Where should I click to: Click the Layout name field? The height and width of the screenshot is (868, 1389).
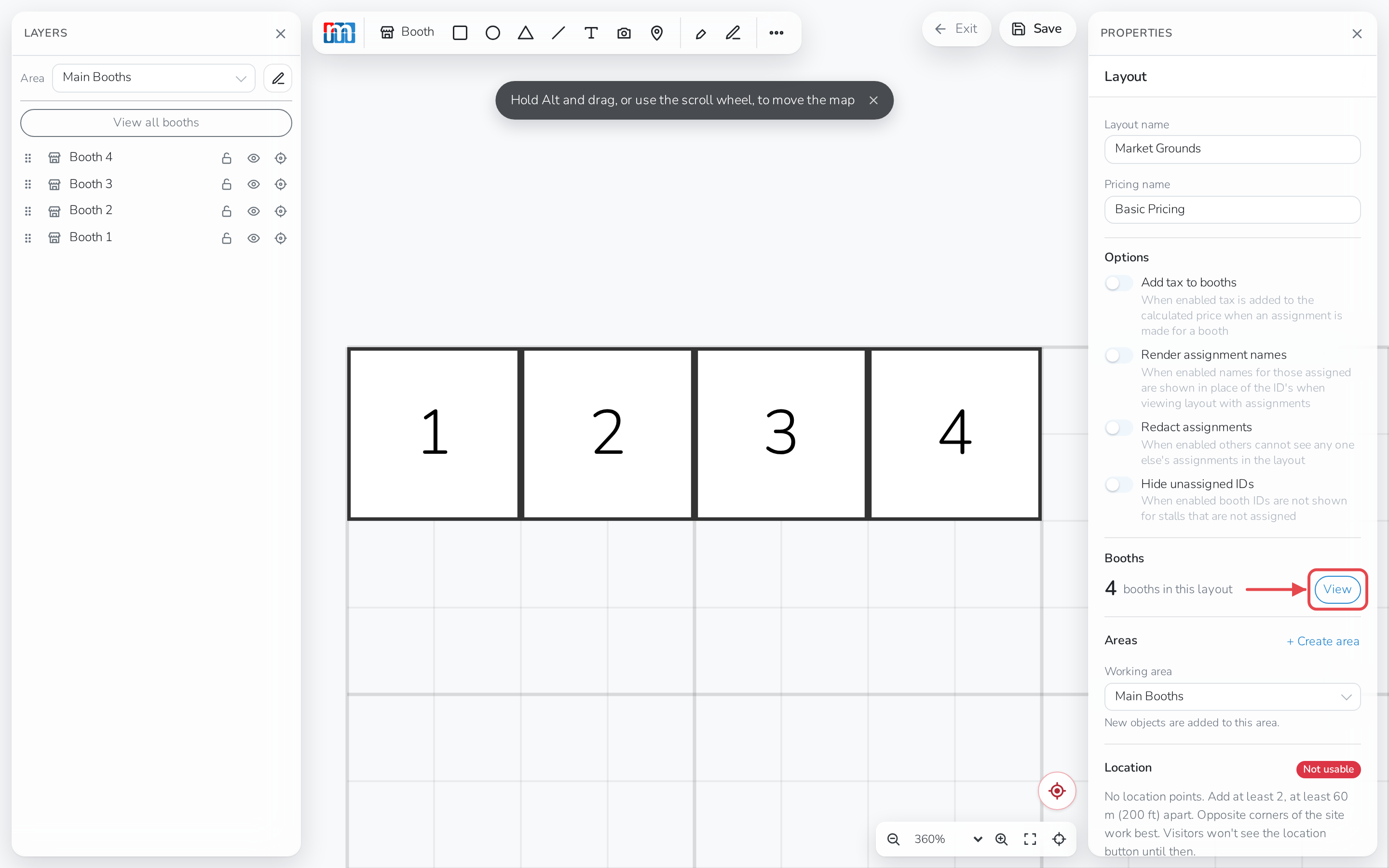point(1232,149)
